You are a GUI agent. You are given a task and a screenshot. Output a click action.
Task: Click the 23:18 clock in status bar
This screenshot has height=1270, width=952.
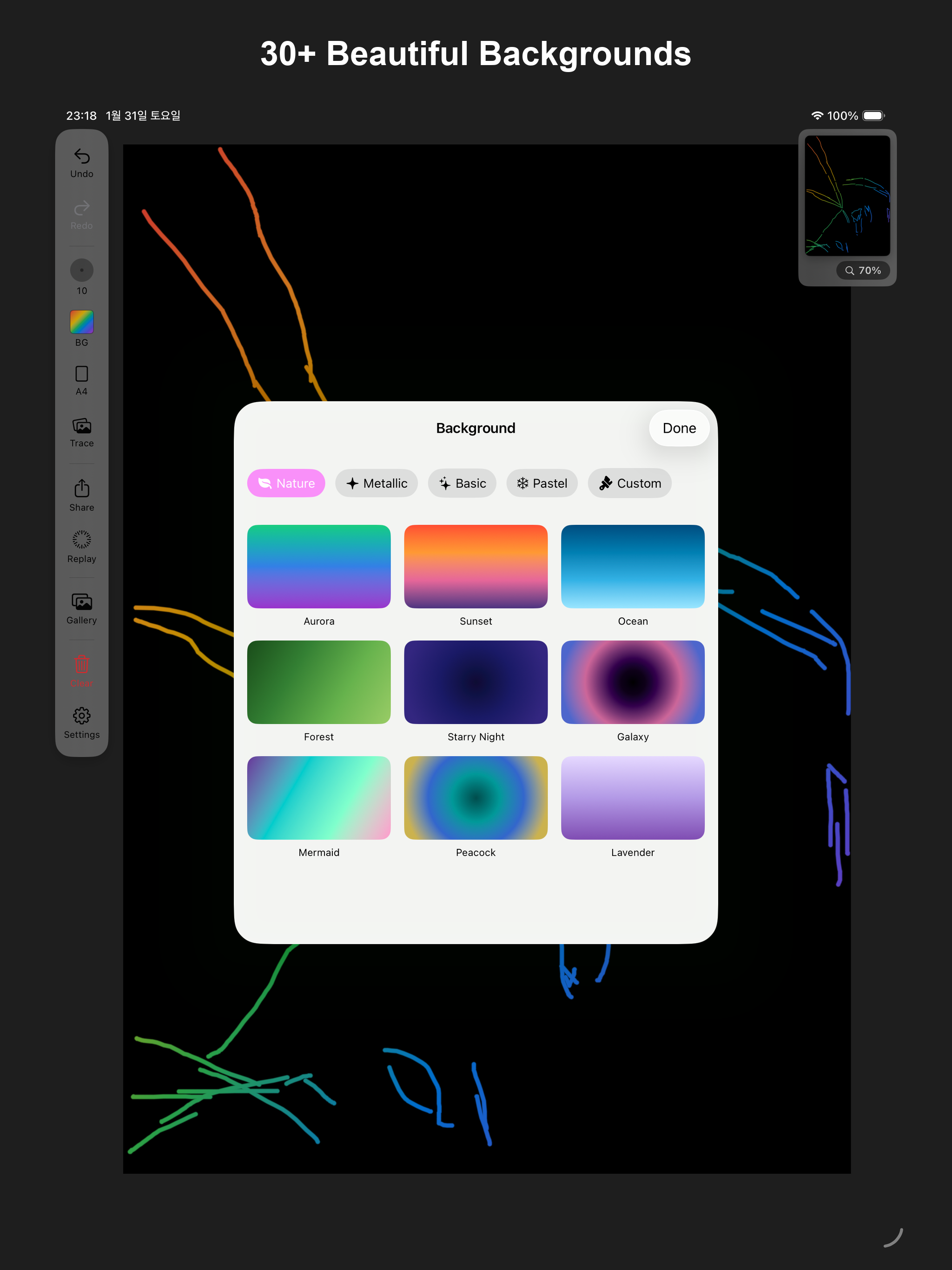point(81,115)
